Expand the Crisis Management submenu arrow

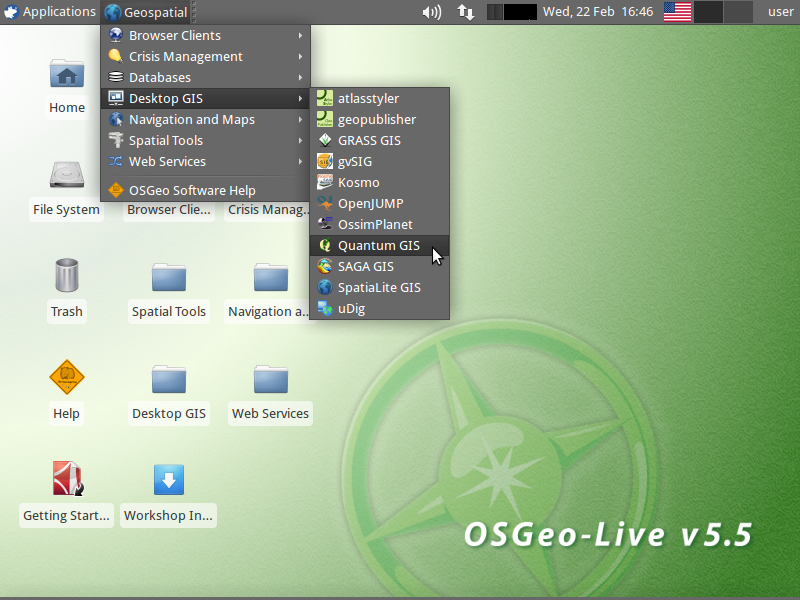click(301, 56)
